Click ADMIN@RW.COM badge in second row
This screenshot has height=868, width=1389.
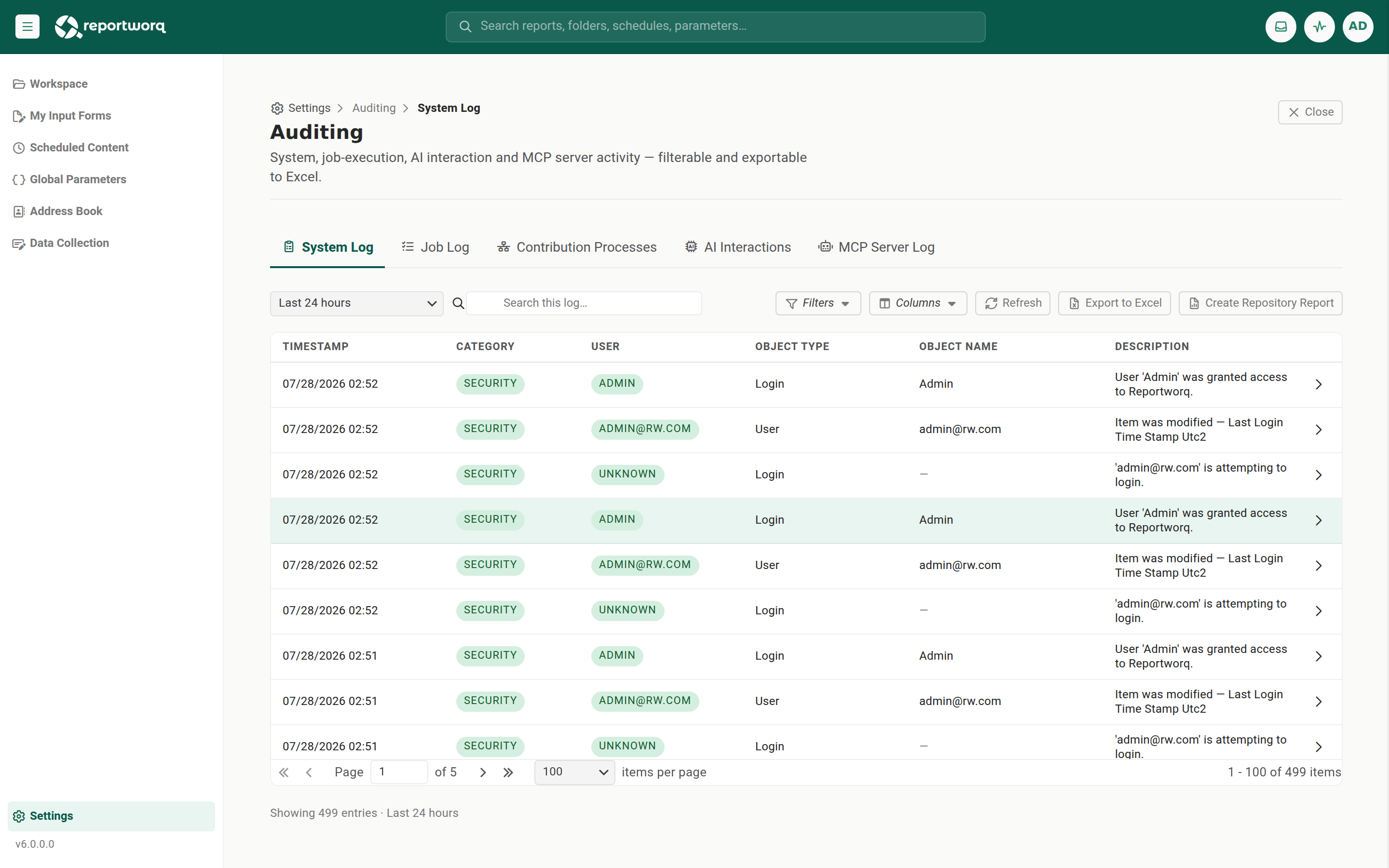[644, 429]
